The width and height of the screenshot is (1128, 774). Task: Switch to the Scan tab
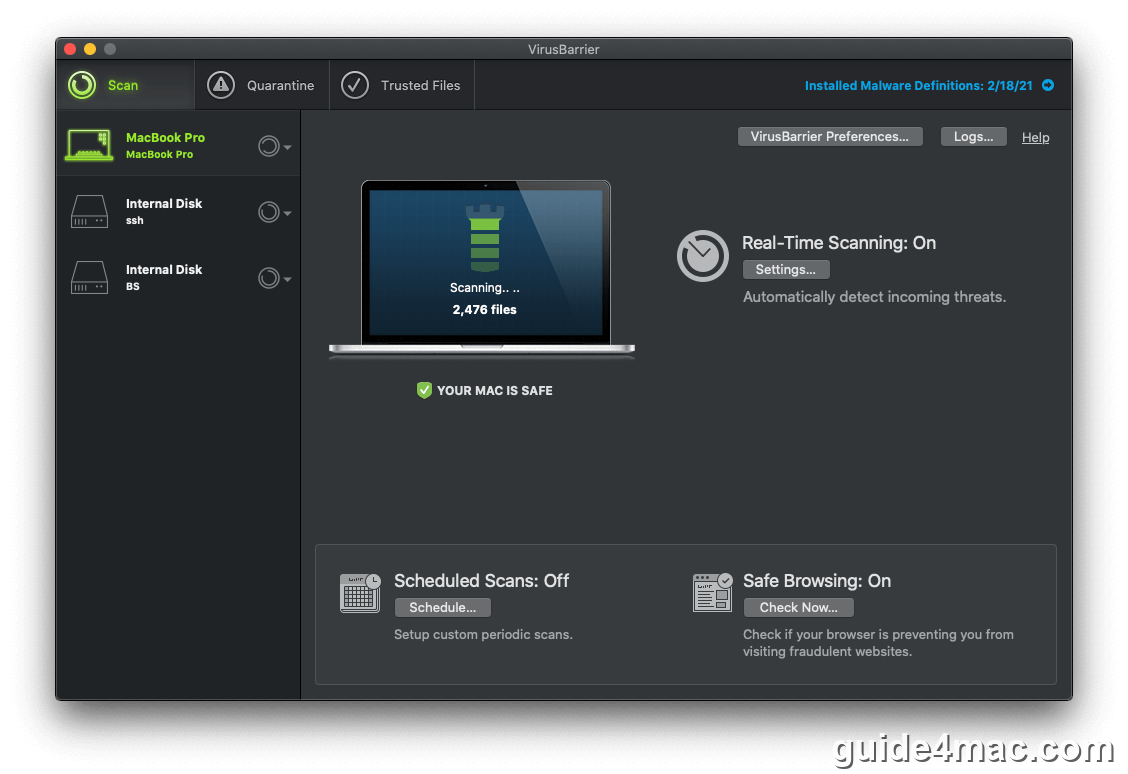125,85
